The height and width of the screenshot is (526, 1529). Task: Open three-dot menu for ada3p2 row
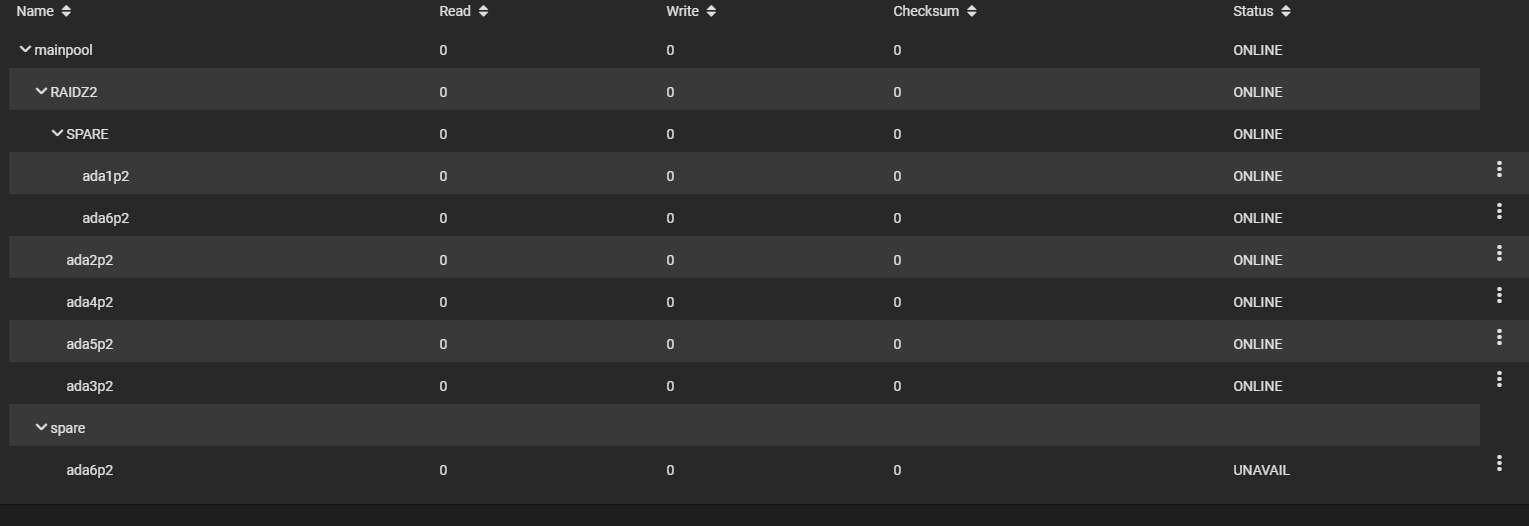click(x=1498, y=379)
